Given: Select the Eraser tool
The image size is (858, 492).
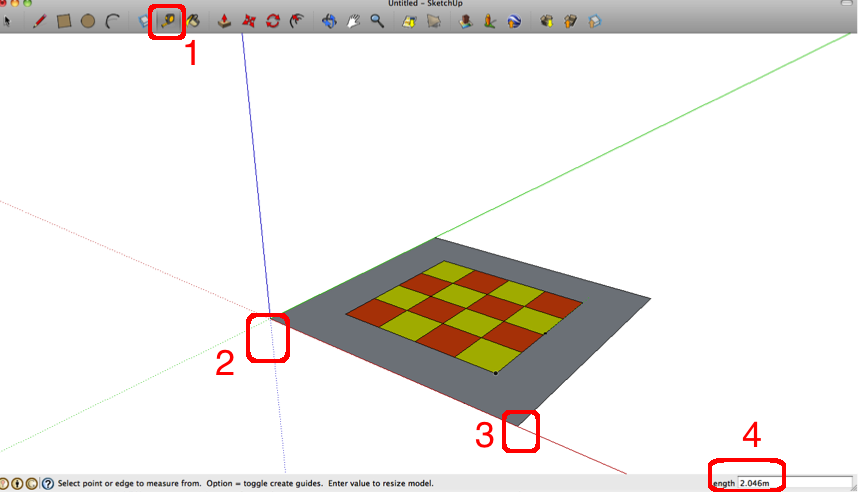Looking at the screenshot, I should pos(143,20).
